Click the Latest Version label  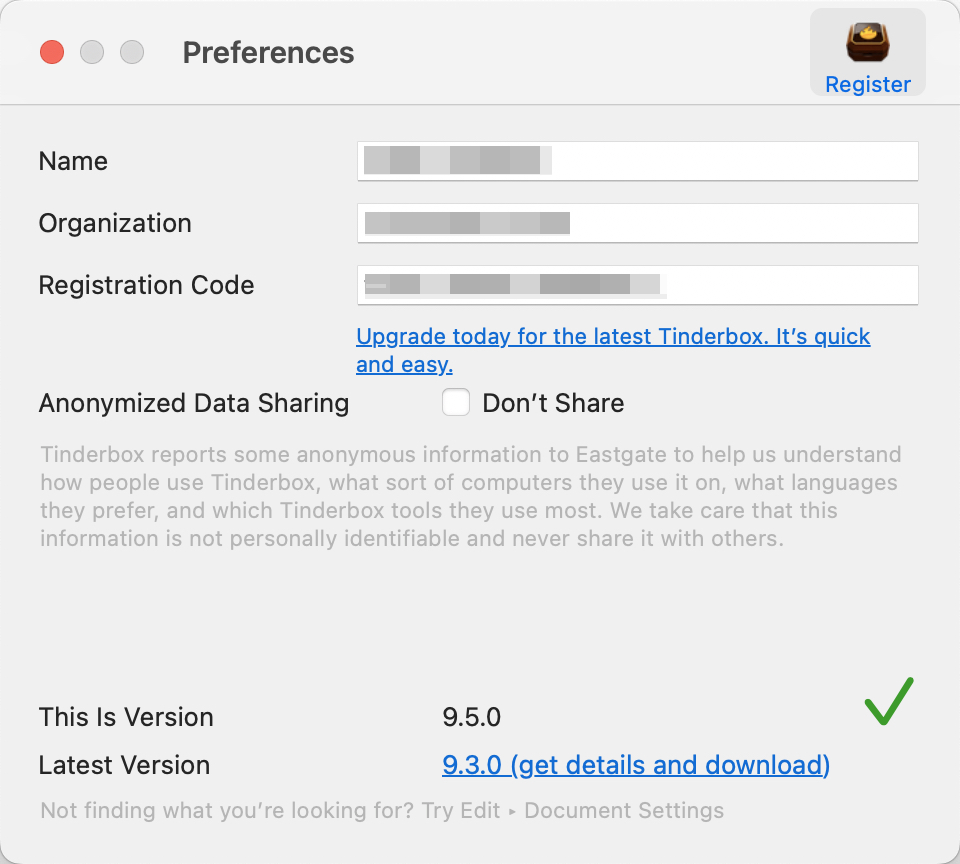[124, 765]
